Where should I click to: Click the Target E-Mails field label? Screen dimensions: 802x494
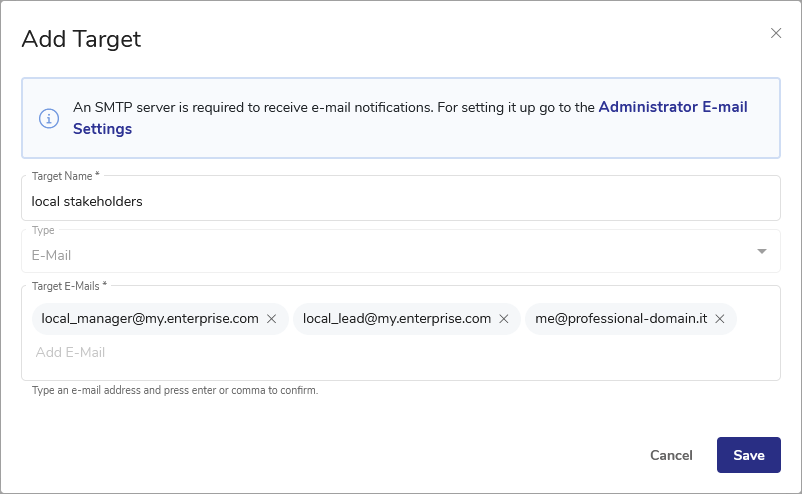point(69,286)
